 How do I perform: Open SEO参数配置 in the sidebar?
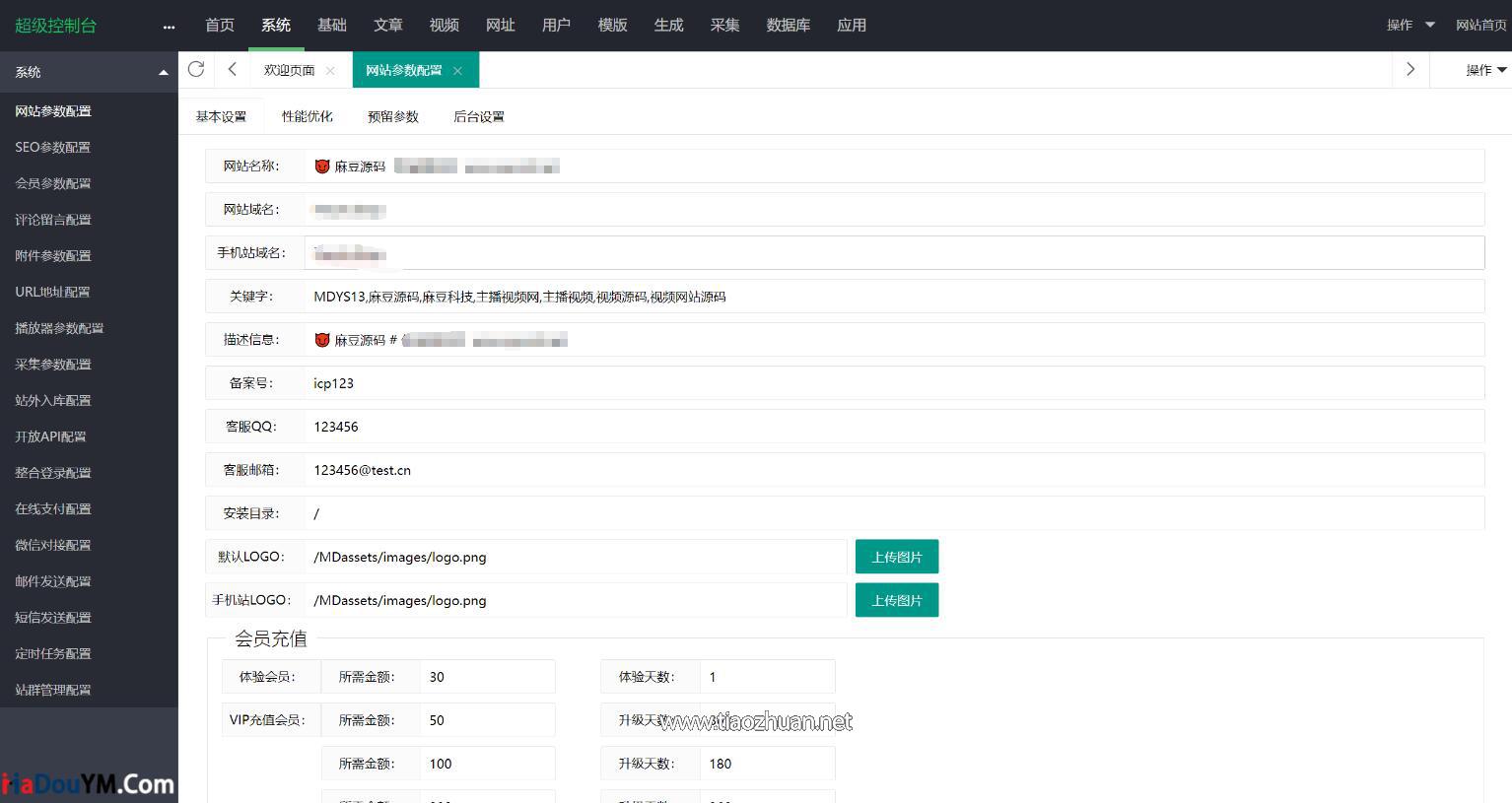(53, 147)
